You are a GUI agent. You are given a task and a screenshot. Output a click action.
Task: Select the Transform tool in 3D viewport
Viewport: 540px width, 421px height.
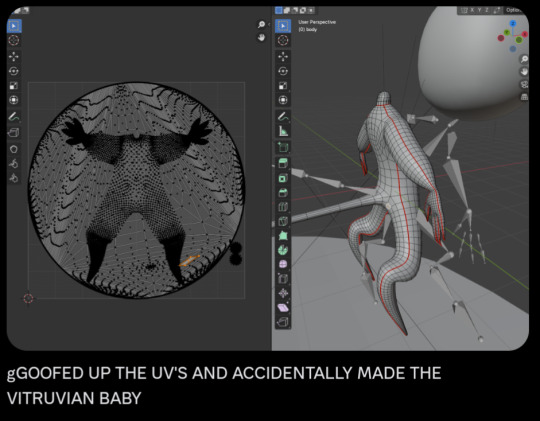point(283,100)
